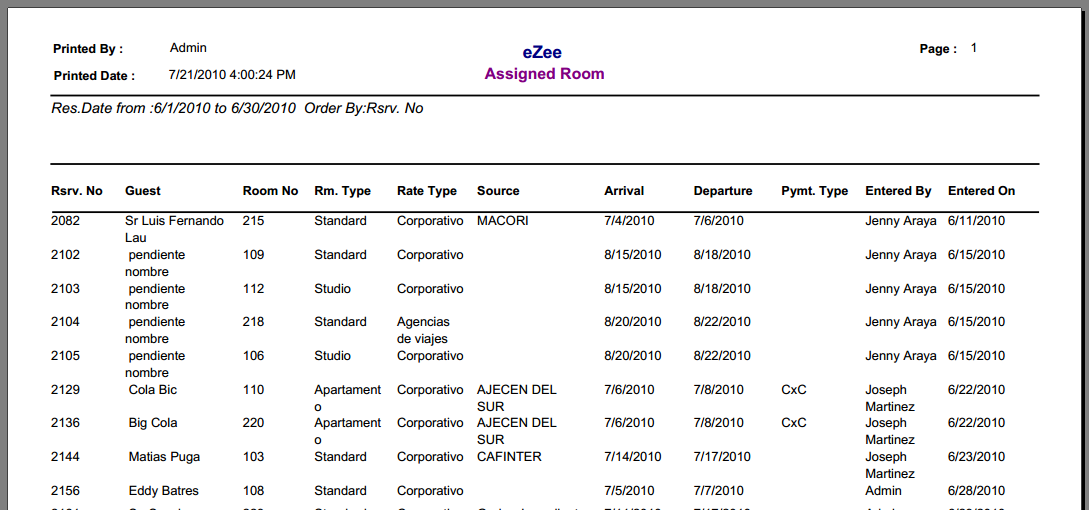Select guest Eddy Batres row

[544, 491]
